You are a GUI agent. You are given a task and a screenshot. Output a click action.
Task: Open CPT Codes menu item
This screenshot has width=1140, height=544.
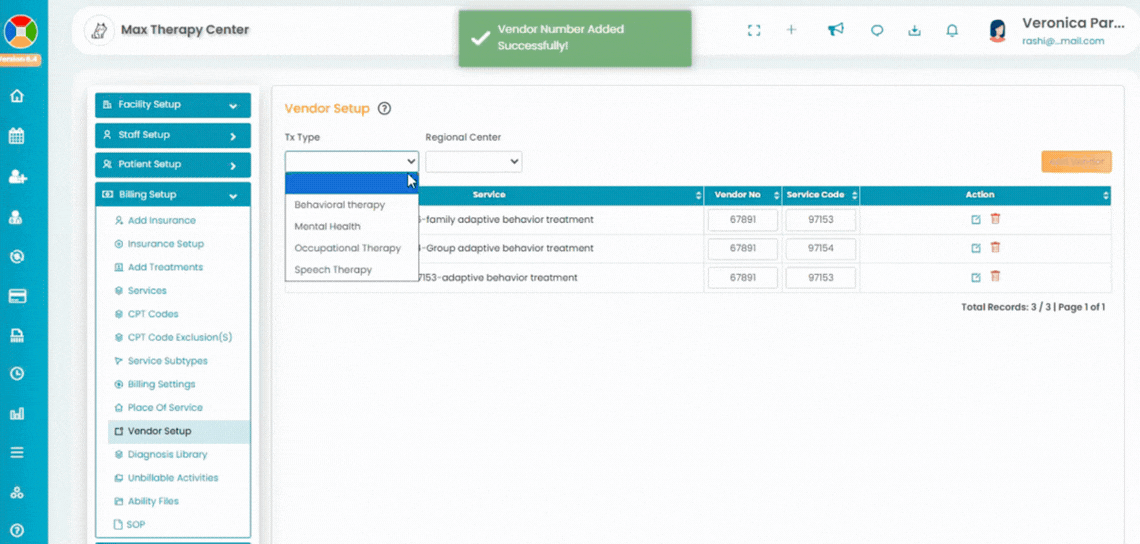[x=152, y=314]
